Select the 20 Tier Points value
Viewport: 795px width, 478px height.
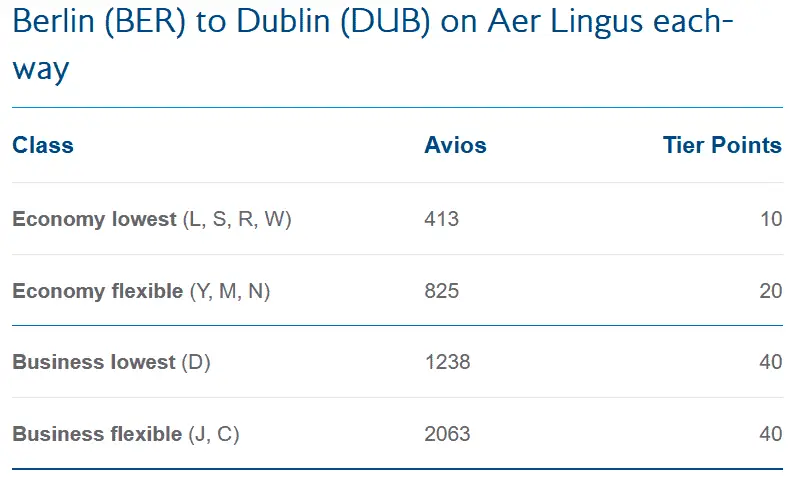coord(770,291)
